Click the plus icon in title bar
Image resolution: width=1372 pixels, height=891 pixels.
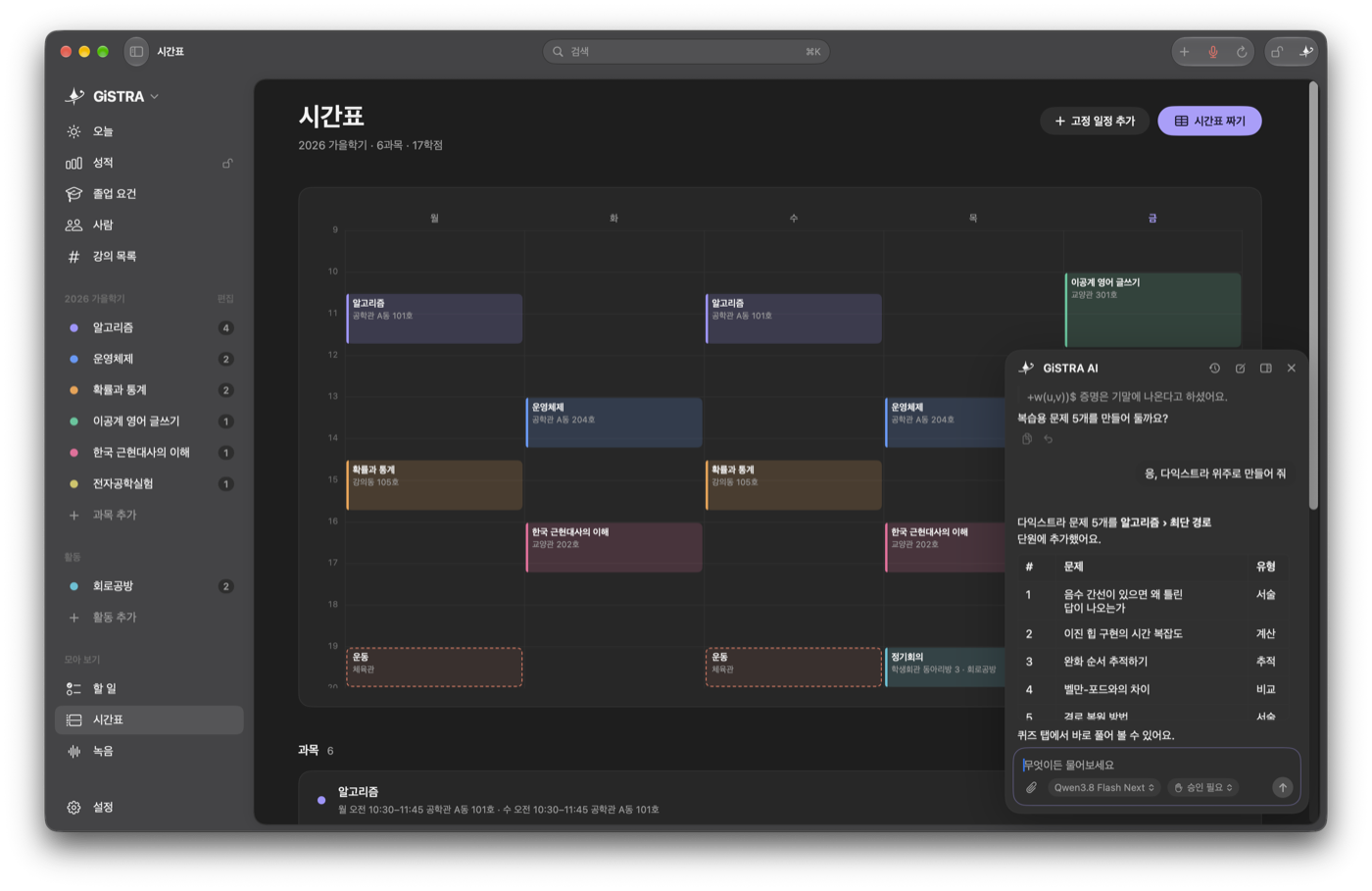point(1185,52)
